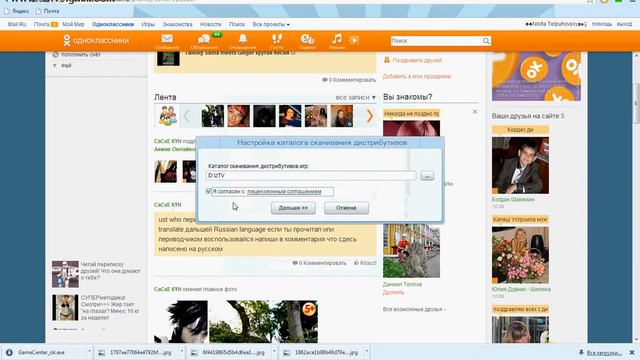The height and width of the screenshot is (360, 640).
Task: Open the Notifications bell icon
Action: tap(242, 39)
